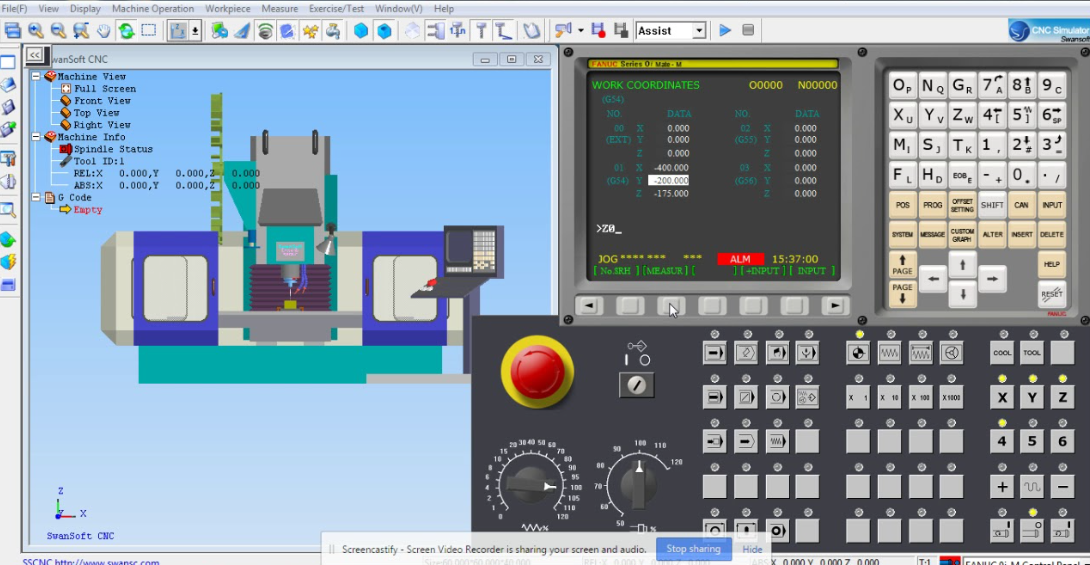Open the Assist combo box dropdown
Screen dimensions: 1090x565
pyautogui.click(x=699, y=31)
